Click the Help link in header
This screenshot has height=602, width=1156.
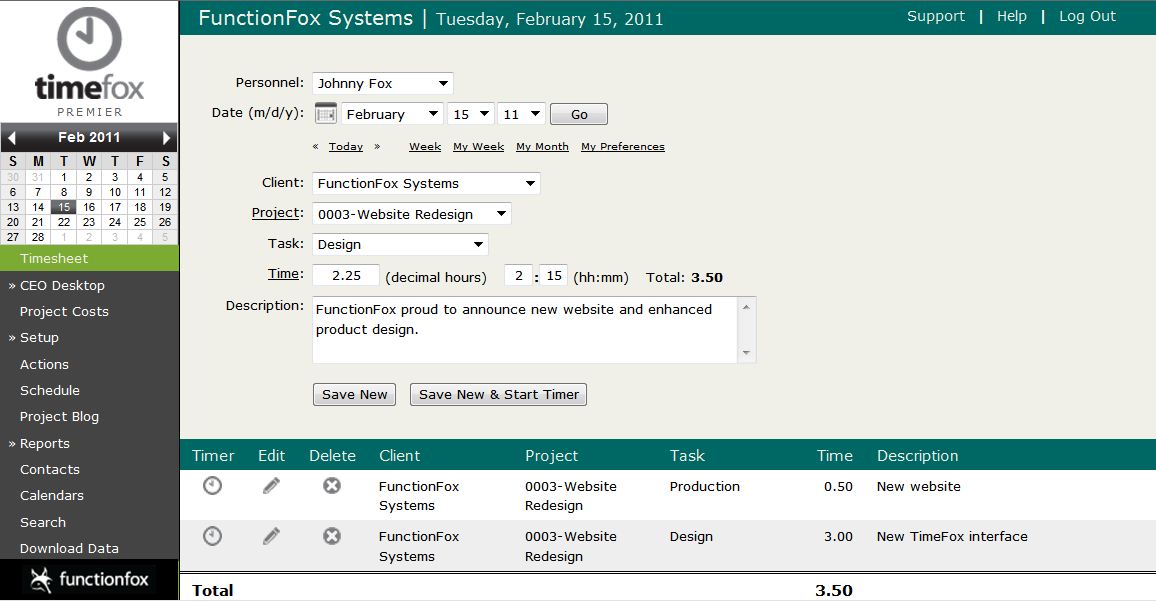click(x=1012, y=16)
